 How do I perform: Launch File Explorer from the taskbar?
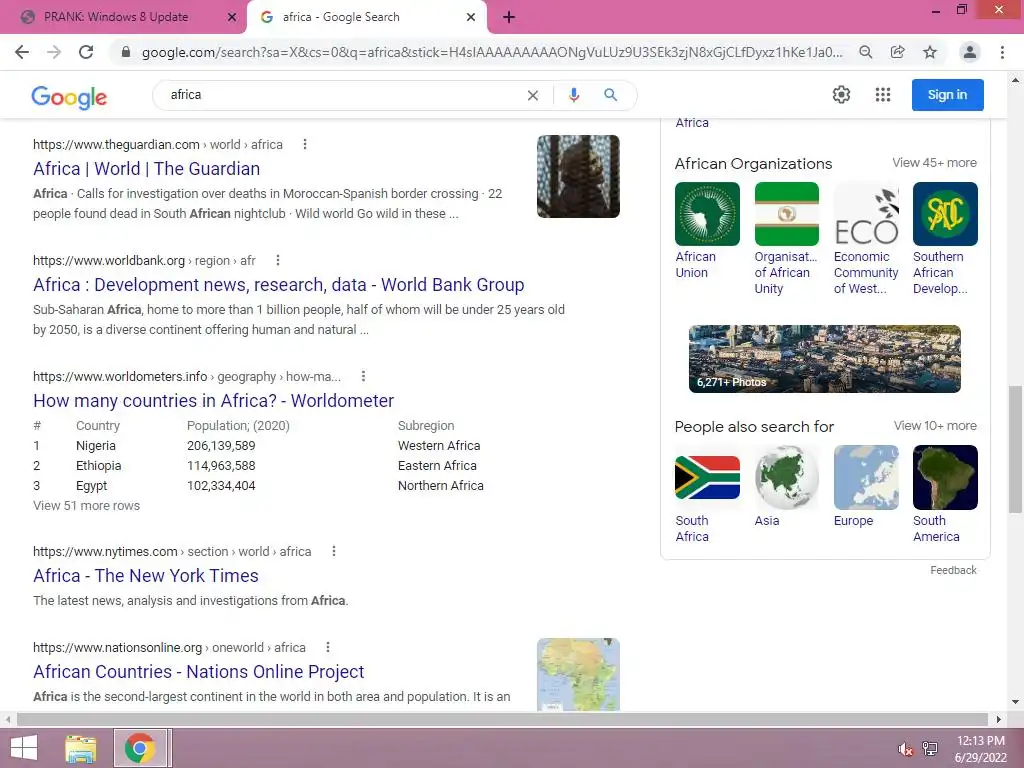pyautogui.click(x=80, y=748)
